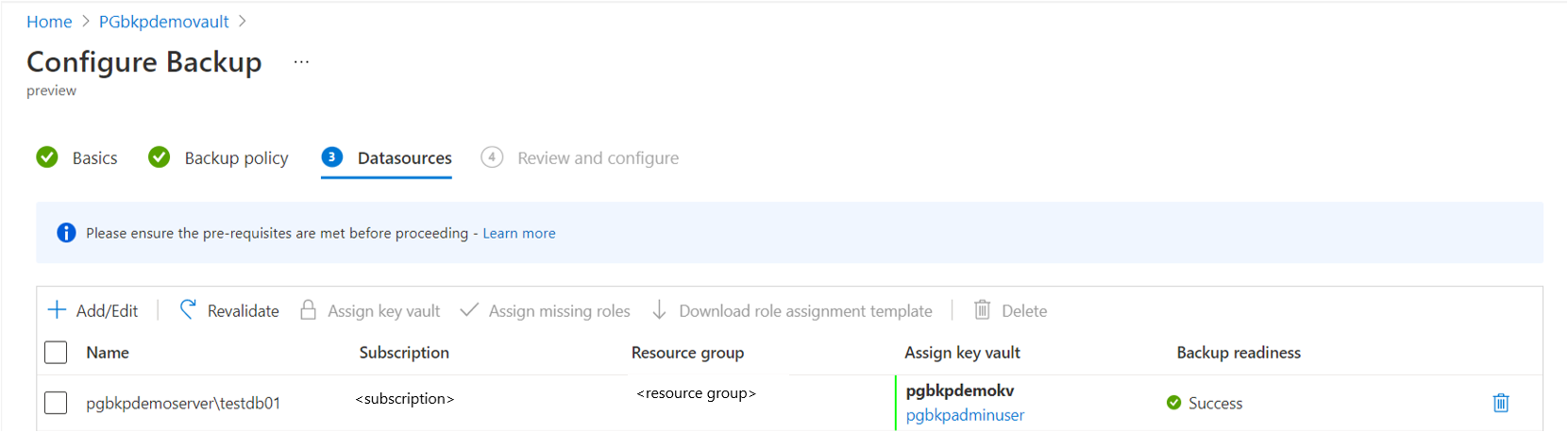The height and width of the screenshot is (432, 1568).
Task: Click the Revalidate refresh icon
Action: [x=188, y=310]
